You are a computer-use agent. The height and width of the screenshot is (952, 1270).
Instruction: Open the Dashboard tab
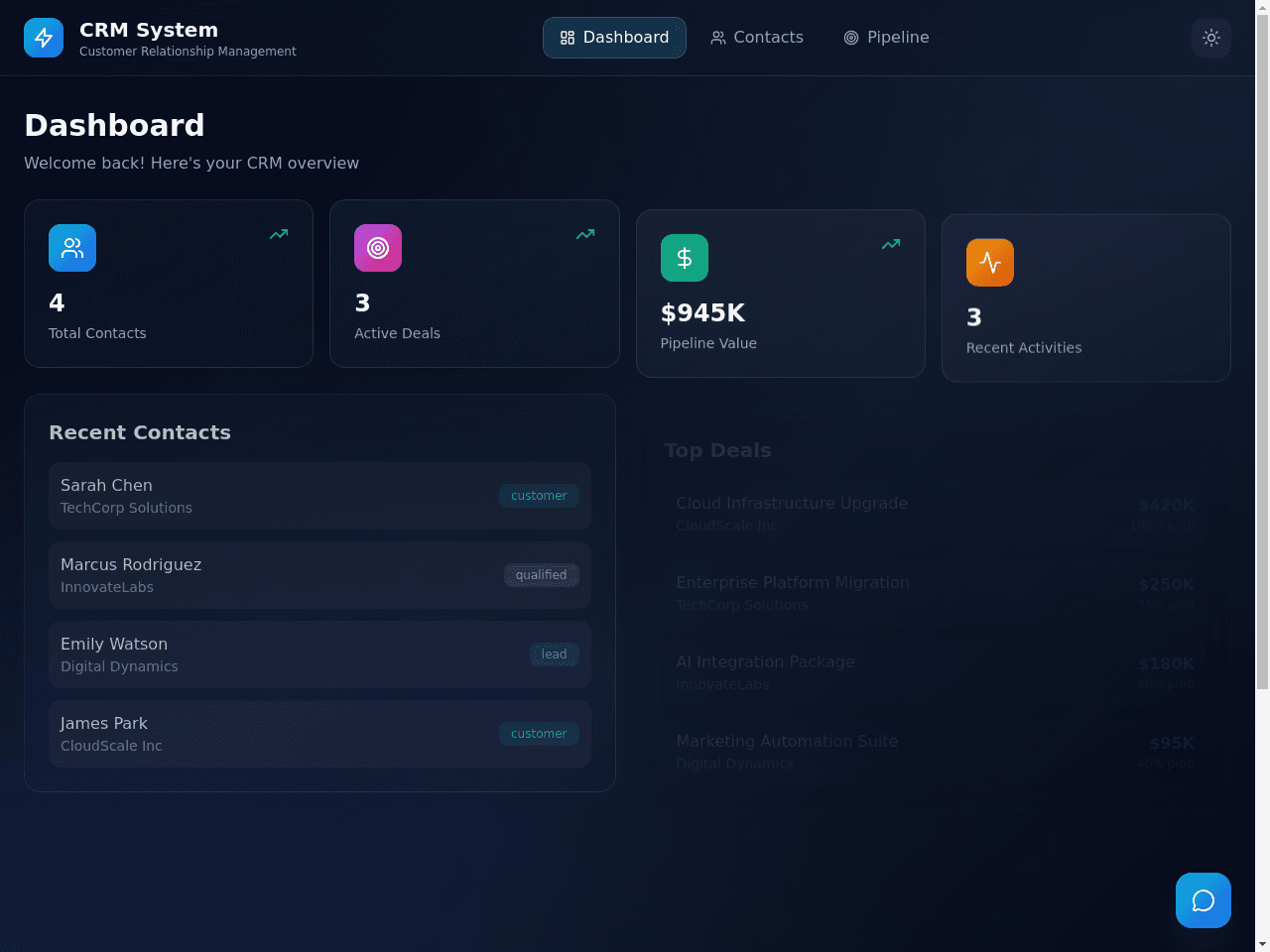[614, 38]
